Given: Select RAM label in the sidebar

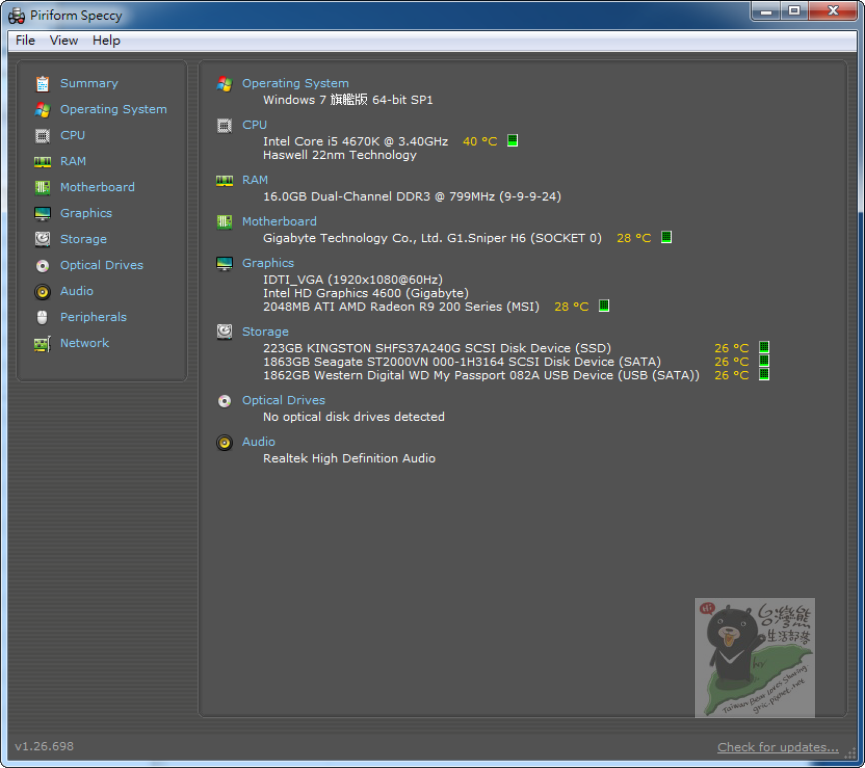Looking at the screenshot, I should [x=73, y=161].
